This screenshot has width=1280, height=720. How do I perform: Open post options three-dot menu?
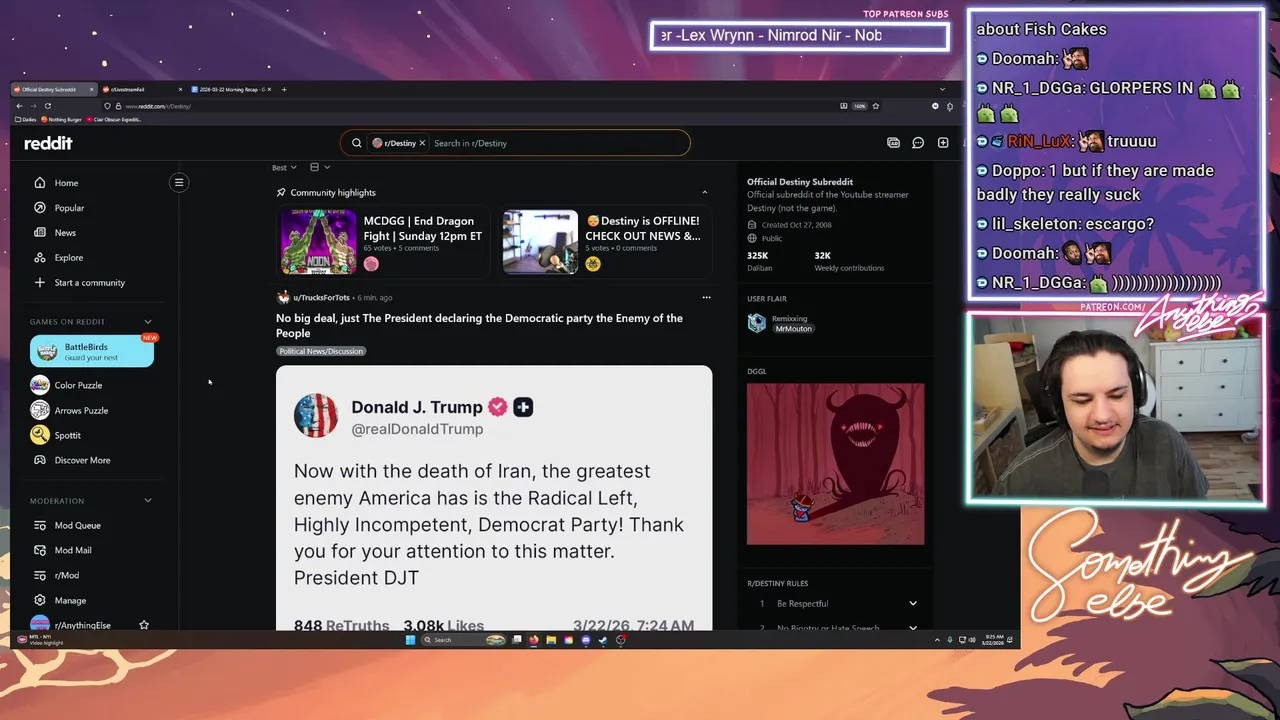[x=706, y=297]
